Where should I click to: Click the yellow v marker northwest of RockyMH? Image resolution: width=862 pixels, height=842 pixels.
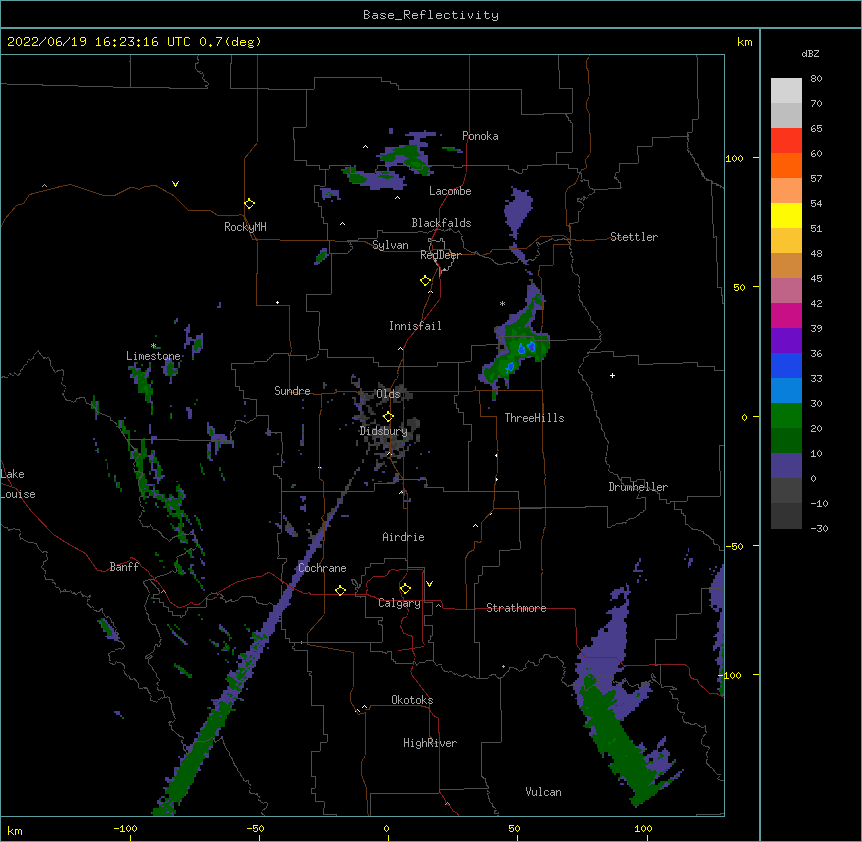pyautogui.click(x=175, y=184)
